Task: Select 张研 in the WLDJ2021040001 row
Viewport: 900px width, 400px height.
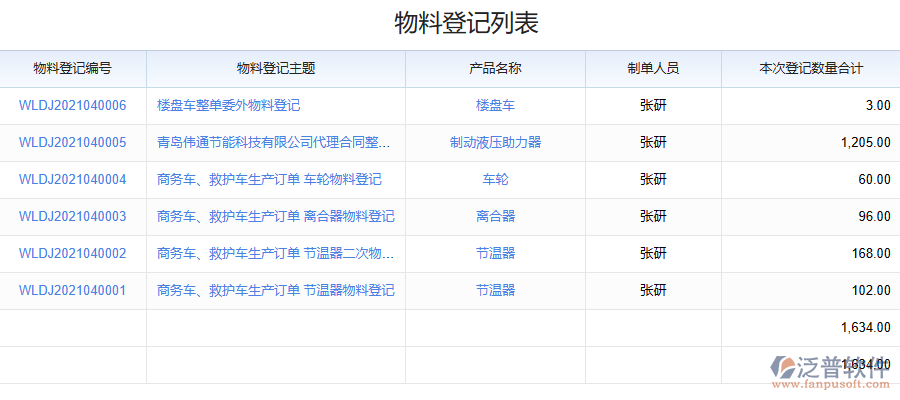Action: (653, 290)
